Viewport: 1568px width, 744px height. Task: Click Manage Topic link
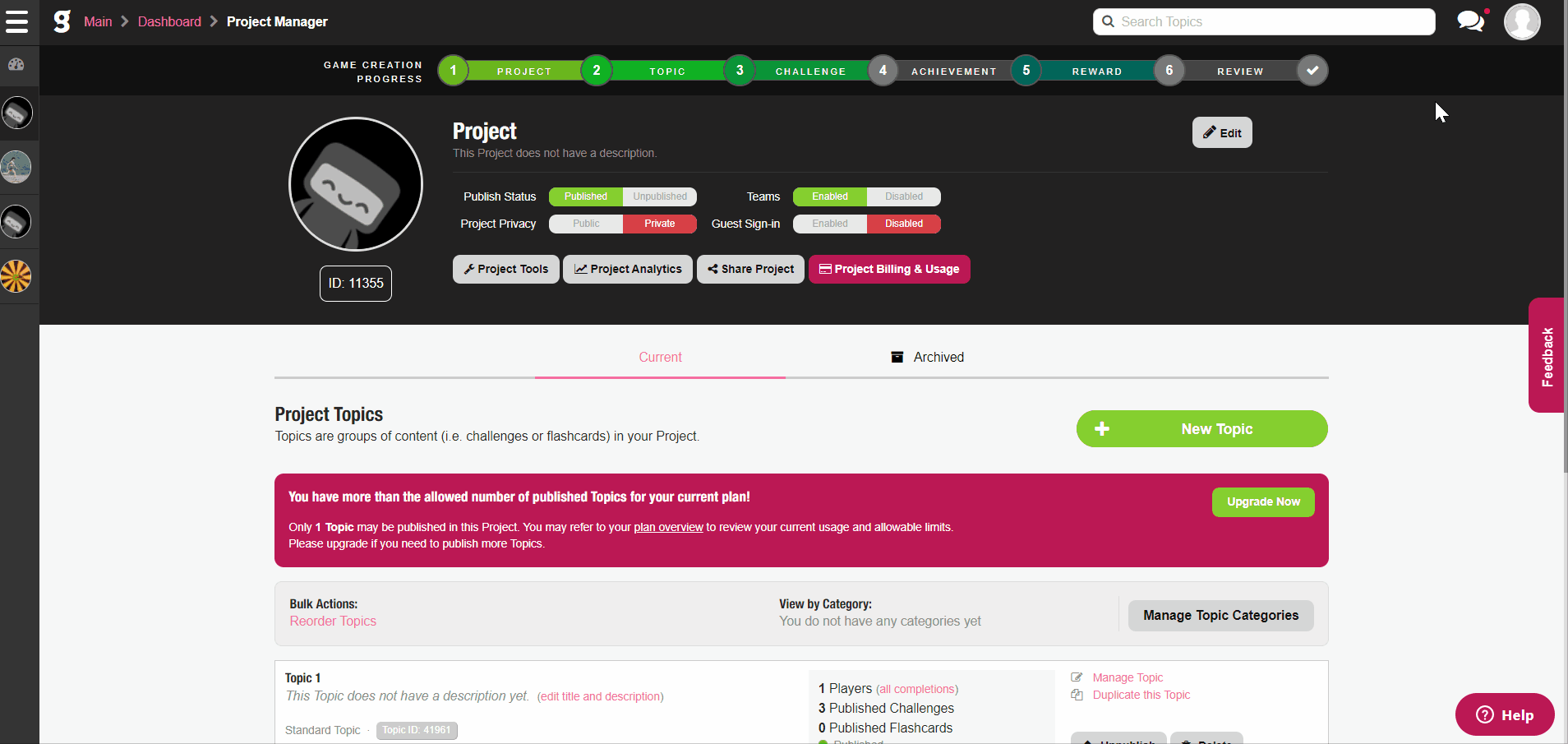(x=1128, y=677)
